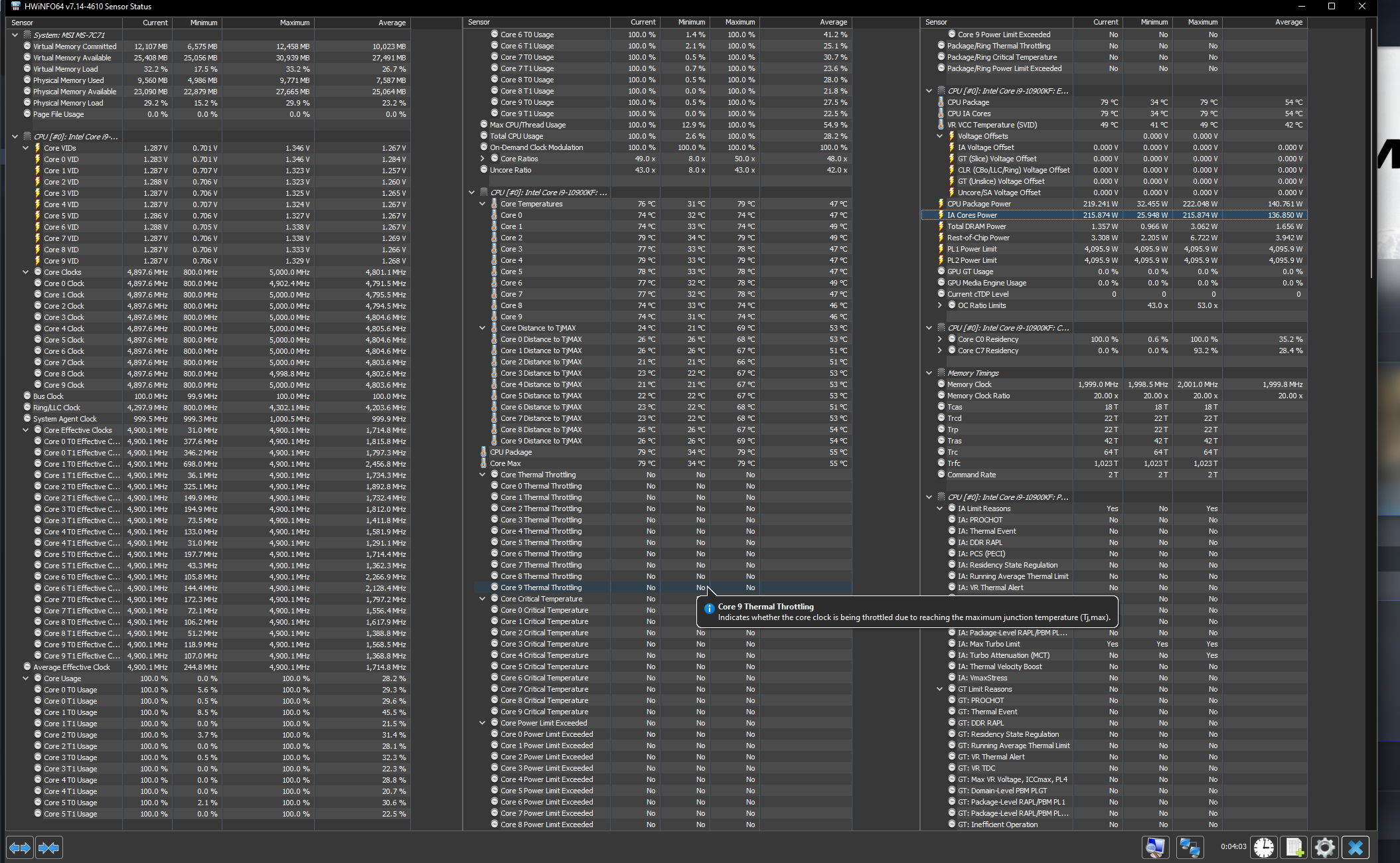Collapse the Core VIDs group
This screenshot has height=863, width=1400.
click(x=26, y=148)
